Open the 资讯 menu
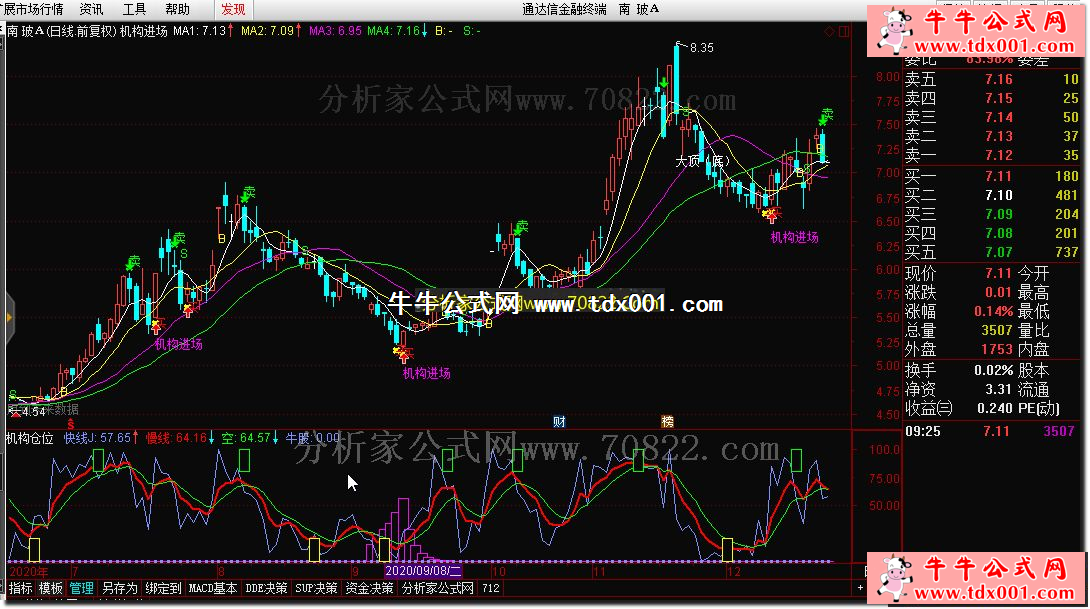 91,9
